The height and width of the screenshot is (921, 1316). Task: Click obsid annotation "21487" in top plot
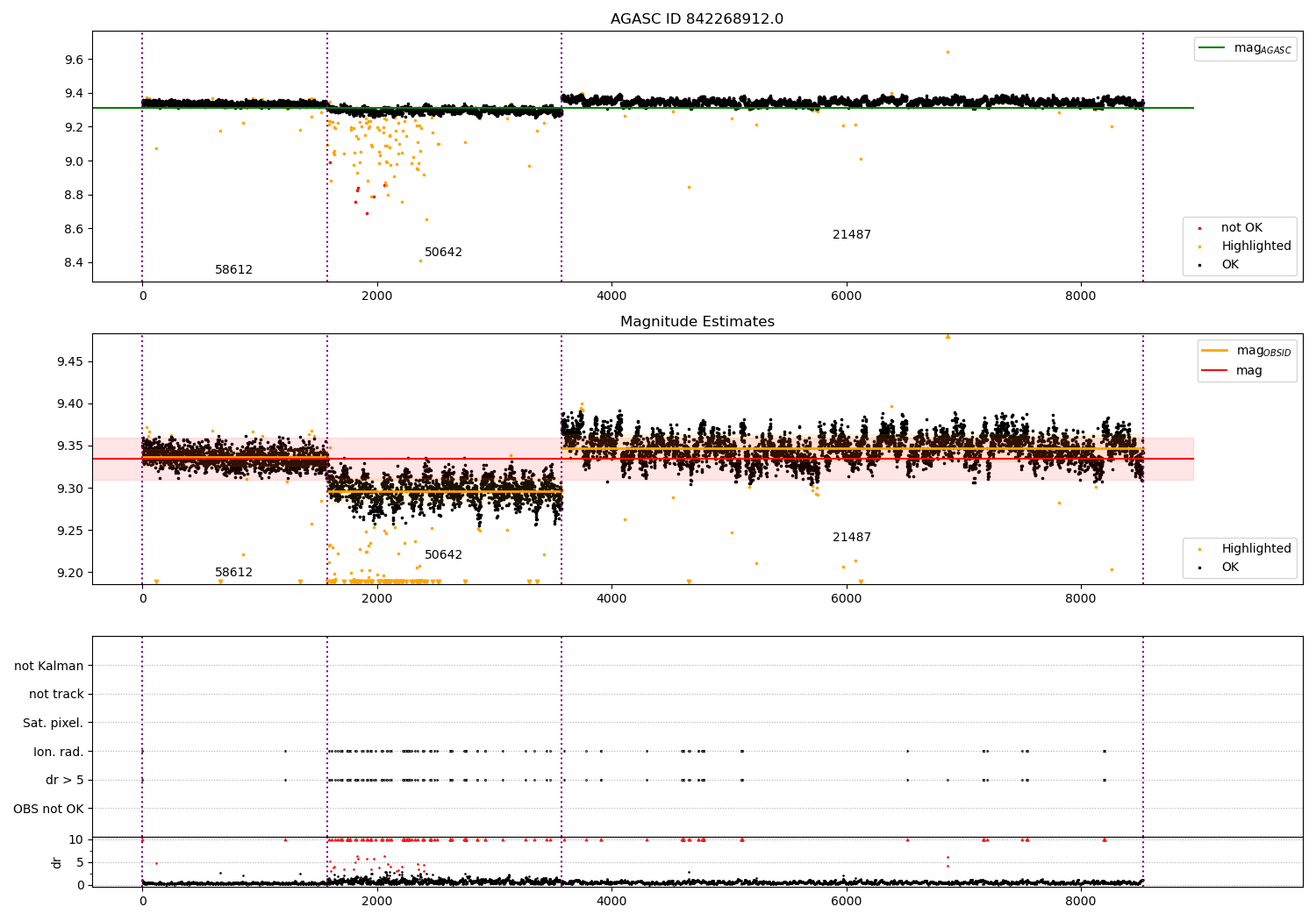tap(852, 235)
